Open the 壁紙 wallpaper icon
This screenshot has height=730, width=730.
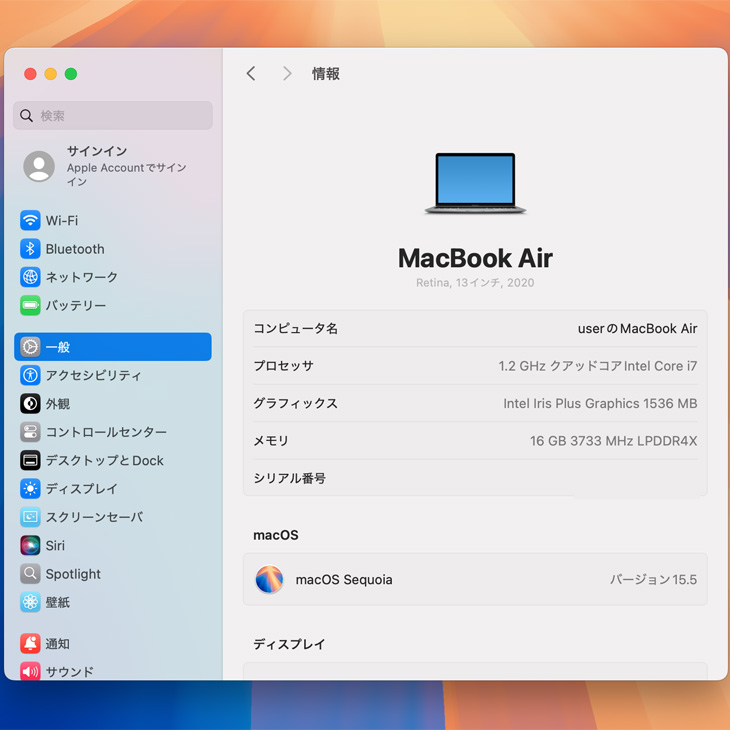pos(30,602)
